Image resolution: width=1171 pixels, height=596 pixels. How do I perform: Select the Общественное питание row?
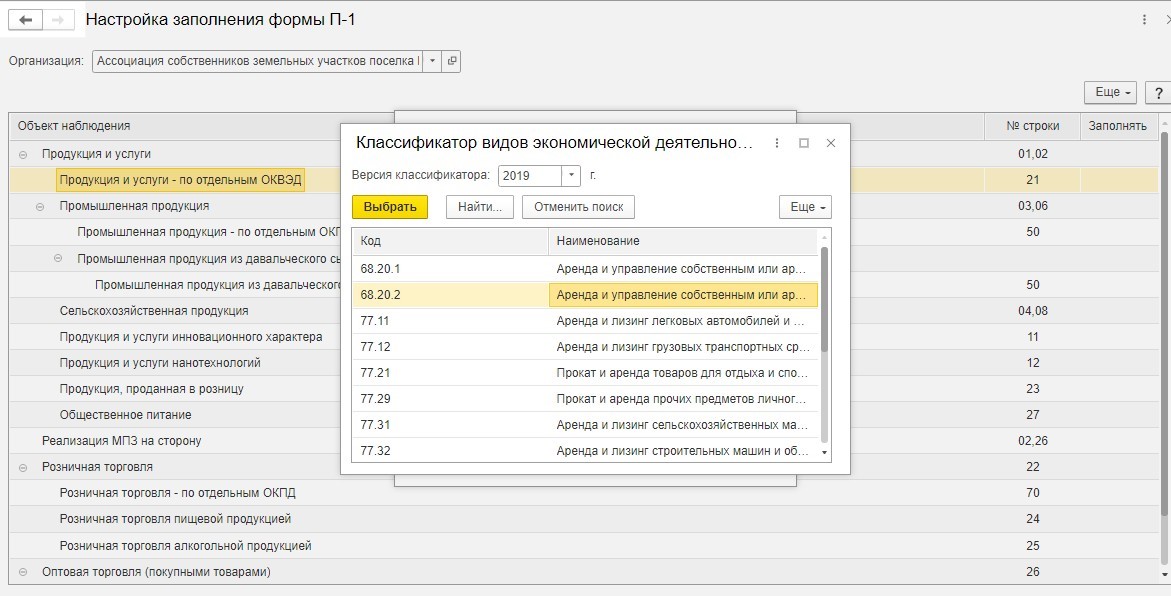[x=125, y=415]
